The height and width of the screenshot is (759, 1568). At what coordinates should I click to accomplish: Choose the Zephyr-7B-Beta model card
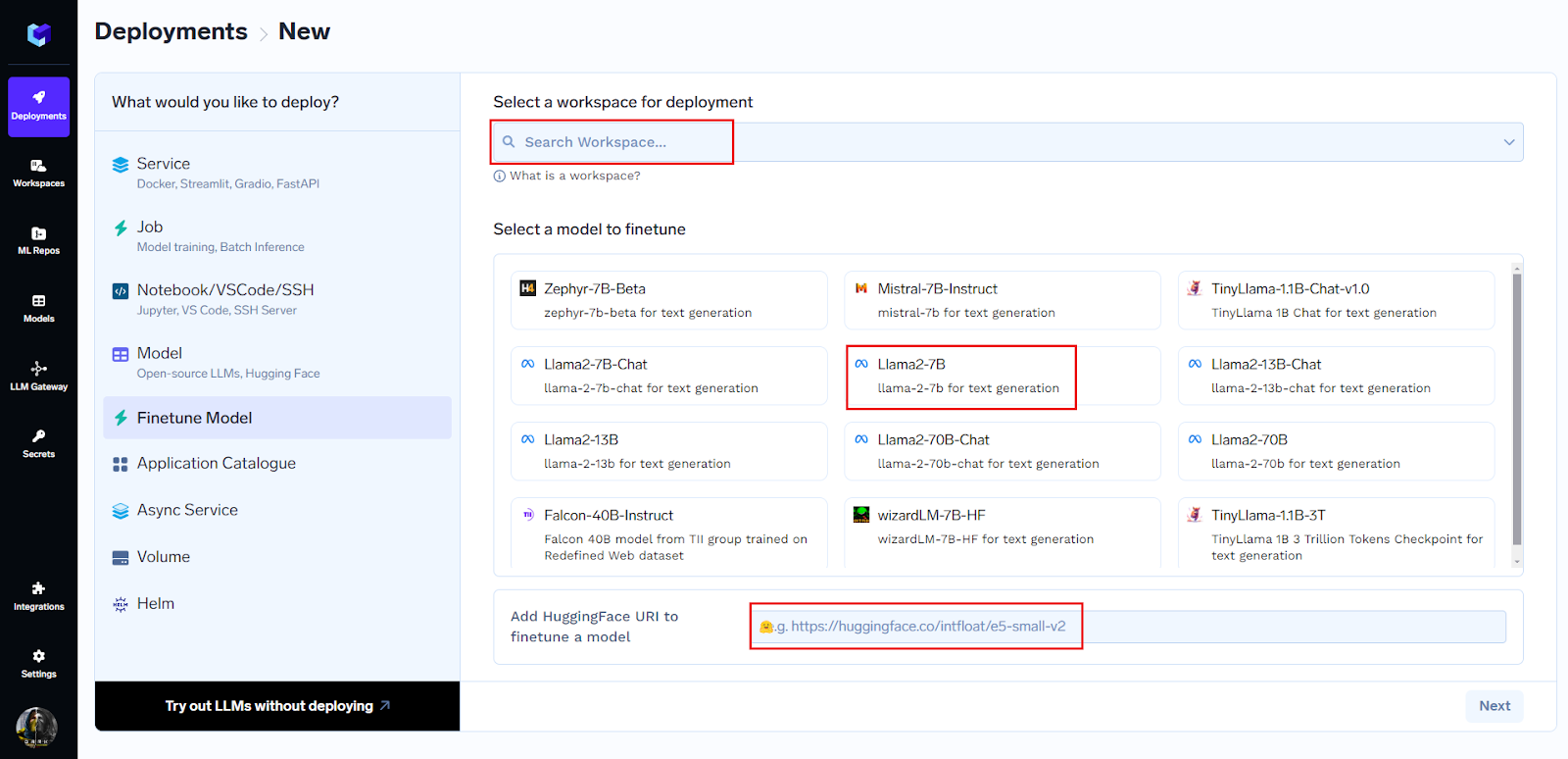(x=669, y=300)
